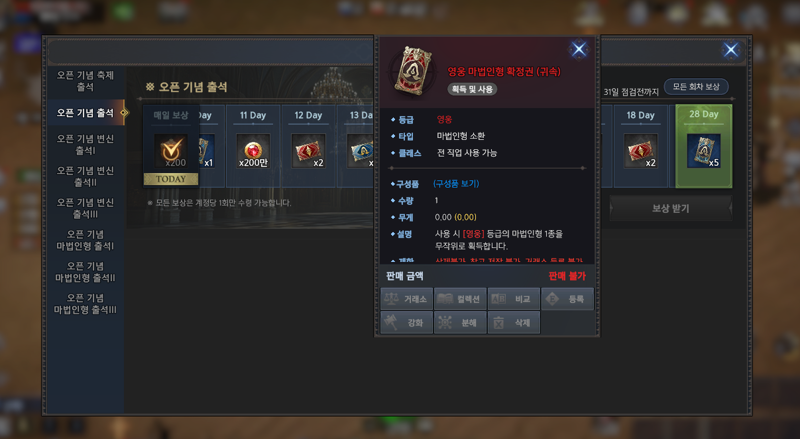Select the 18 Day red card reward
This screenshot has width=800, height=439.
(x=640, y=151)
